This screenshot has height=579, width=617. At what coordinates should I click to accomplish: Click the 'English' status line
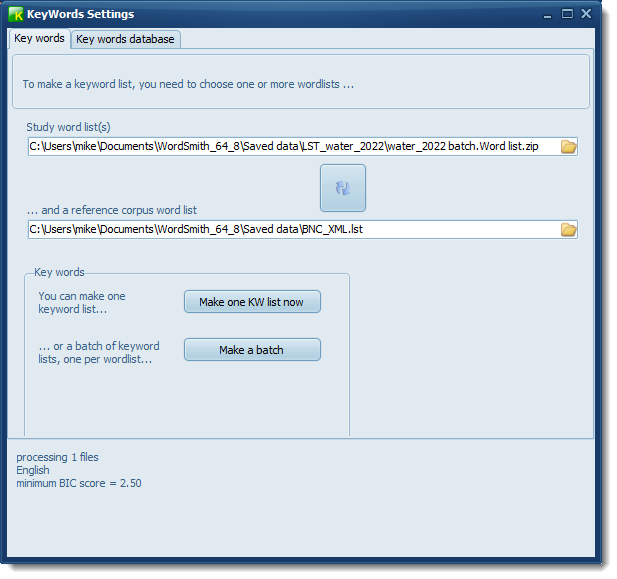33,470
